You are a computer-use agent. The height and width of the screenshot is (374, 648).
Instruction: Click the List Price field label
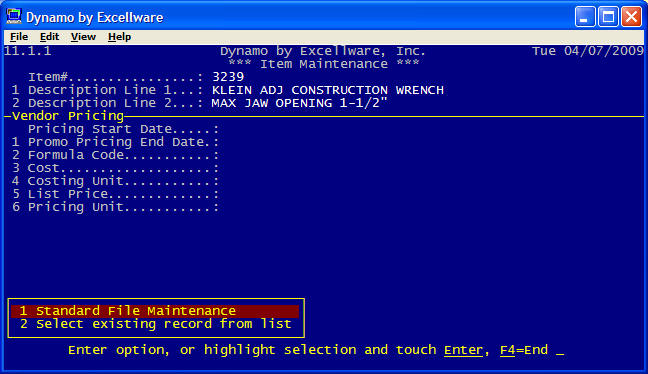coord(123,194)
